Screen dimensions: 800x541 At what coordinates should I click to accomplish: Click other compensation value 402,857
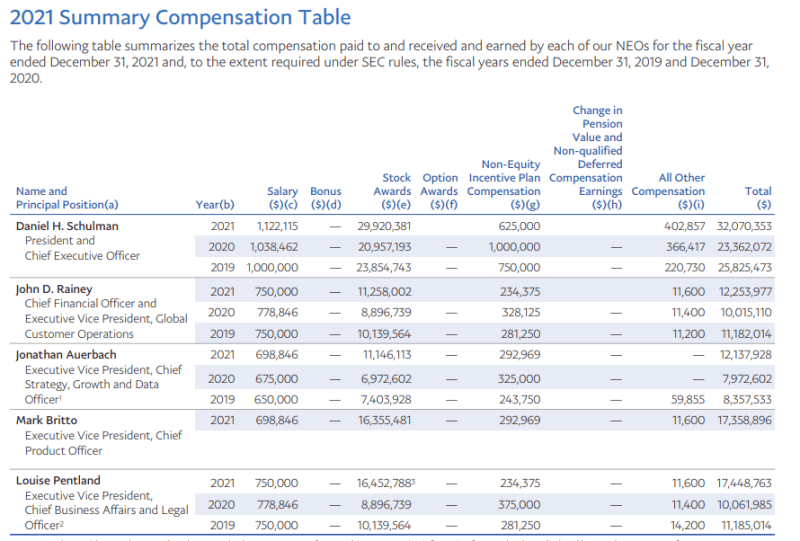tap(684, 226)
